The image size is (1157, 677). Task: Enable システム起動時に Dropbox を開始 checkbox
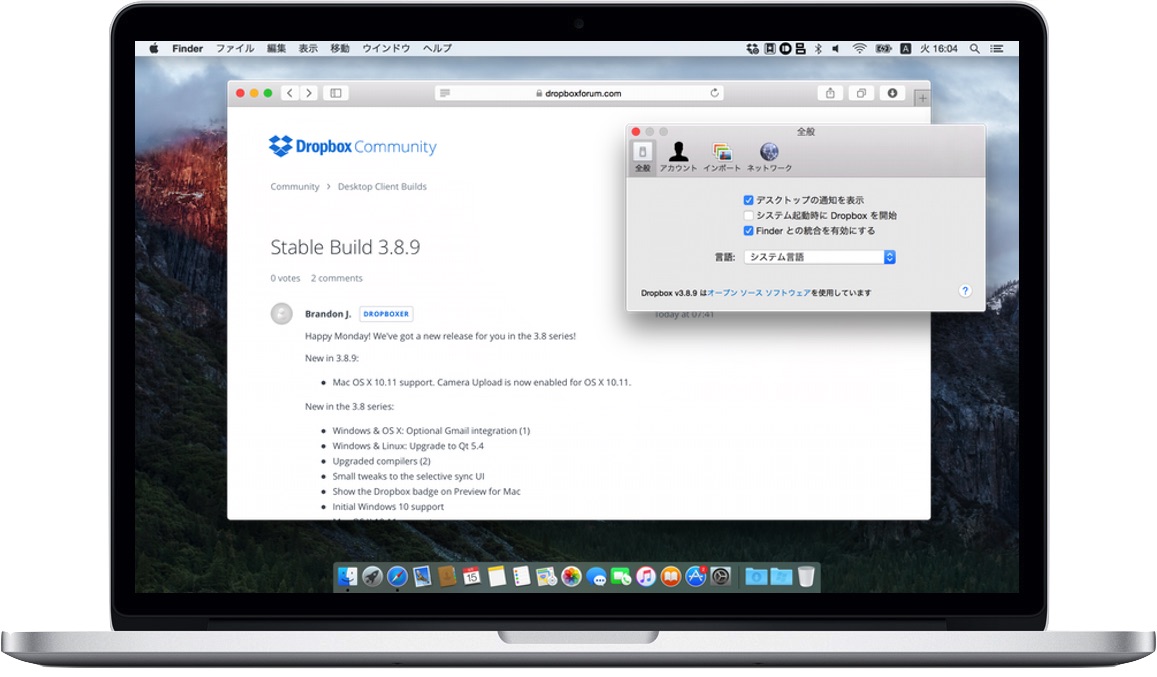(x=748, y=216)
